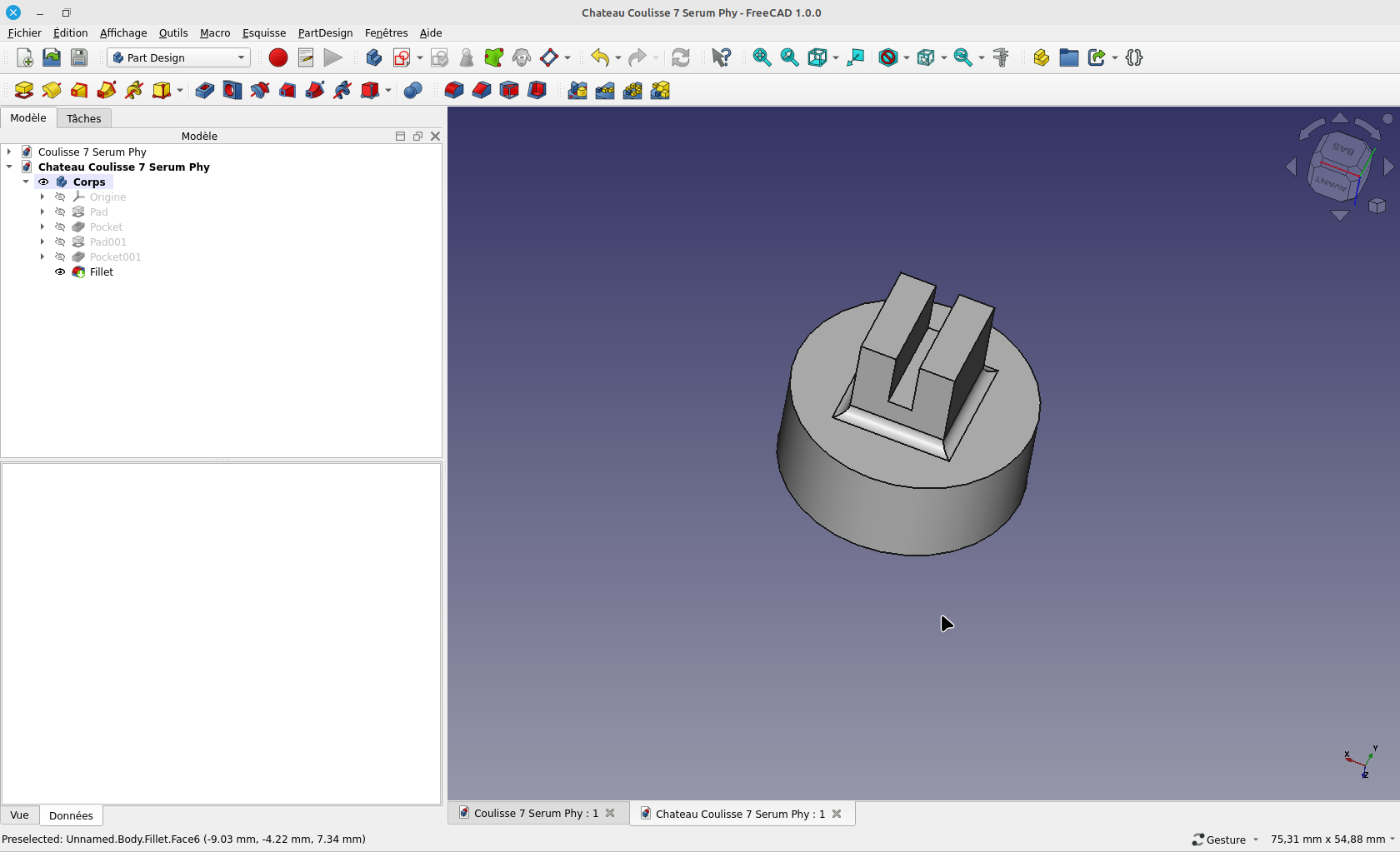Click the Boolean operation icon
The image size is (1400, 852).
point(412,91)
